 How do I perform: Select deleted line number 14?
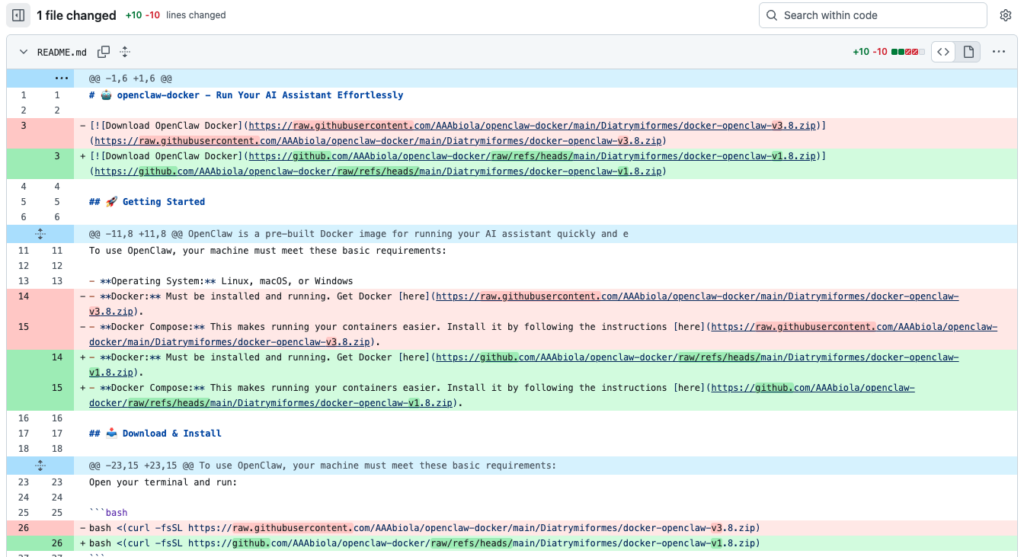tap(23, 297)
